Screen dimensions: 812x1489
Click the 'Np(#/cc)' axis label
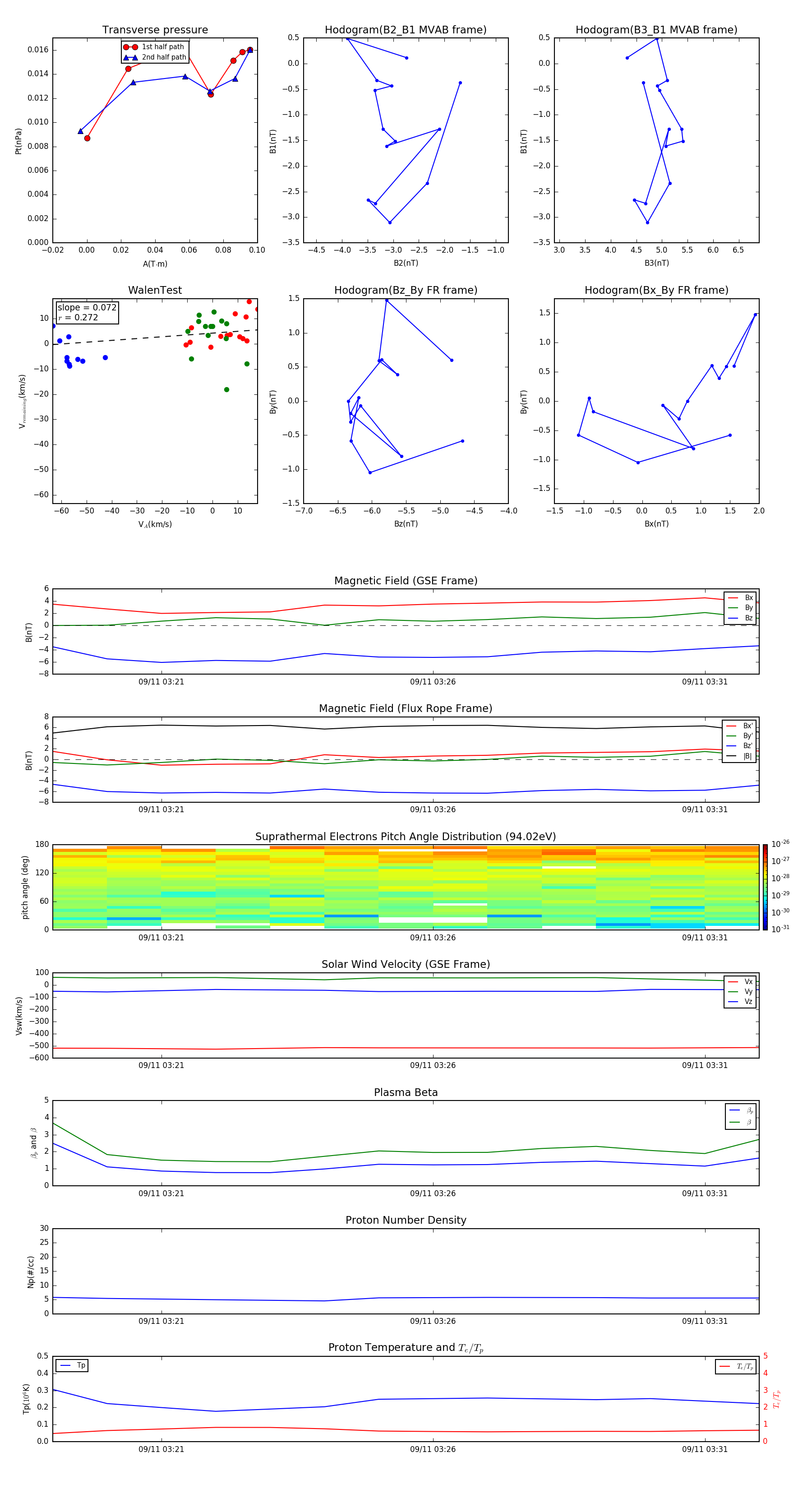pos(31,1272)
